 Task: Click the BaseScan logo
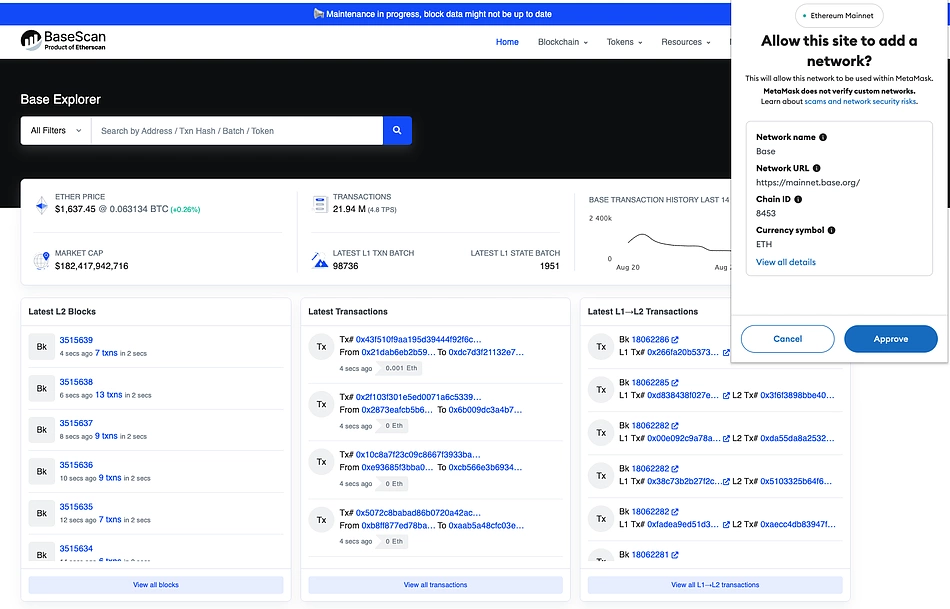coord(63,40)
